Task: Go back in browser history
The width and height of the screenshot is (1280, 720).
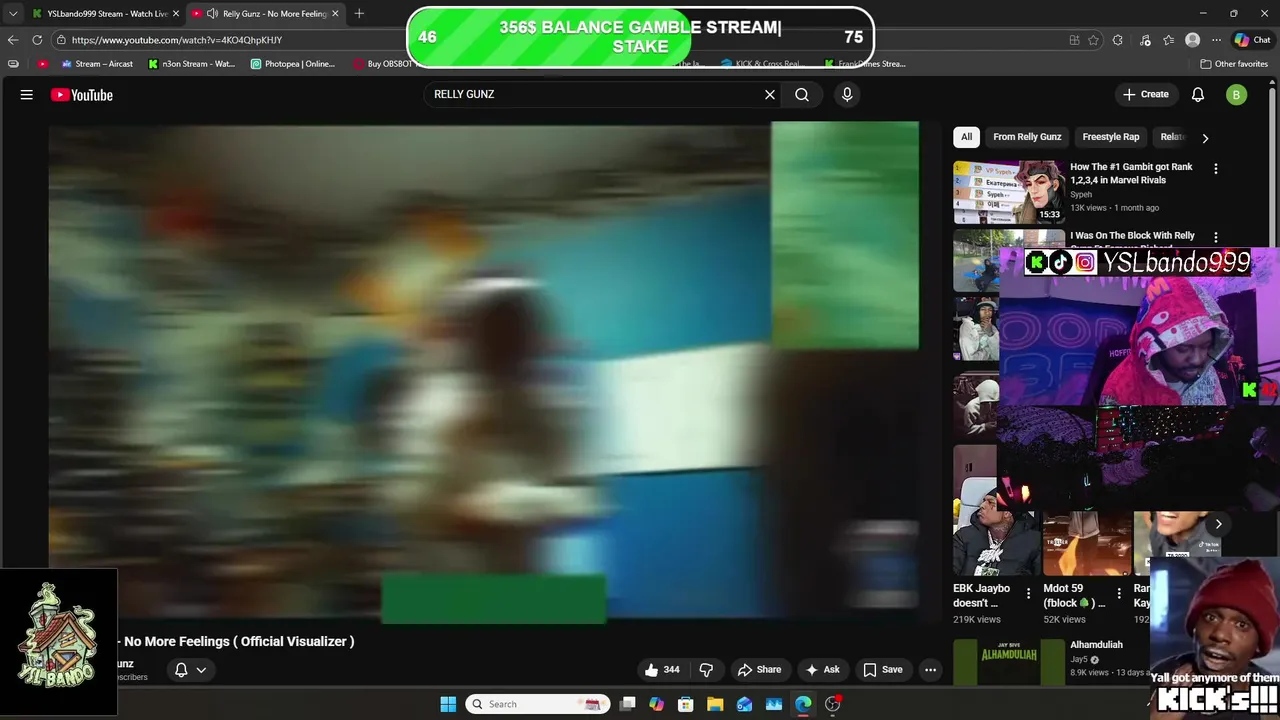Action: [x=13, y=40]
